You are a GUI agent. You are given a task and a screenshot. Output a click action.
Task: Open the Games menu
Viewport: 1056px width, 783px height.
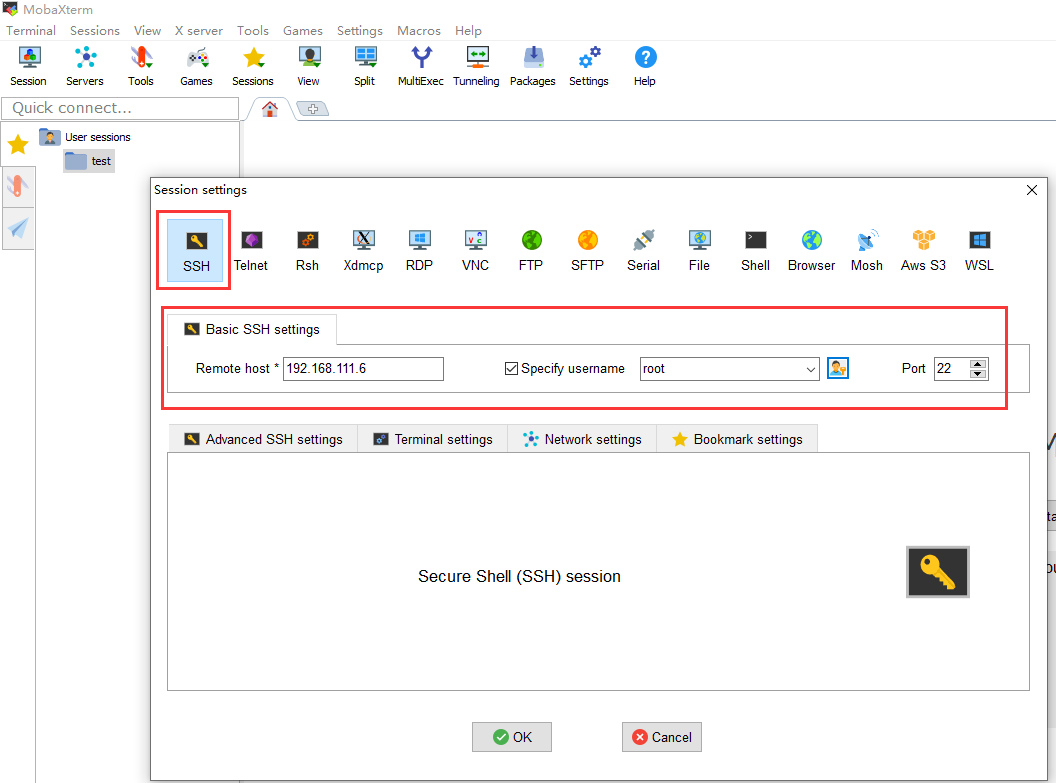303,30
